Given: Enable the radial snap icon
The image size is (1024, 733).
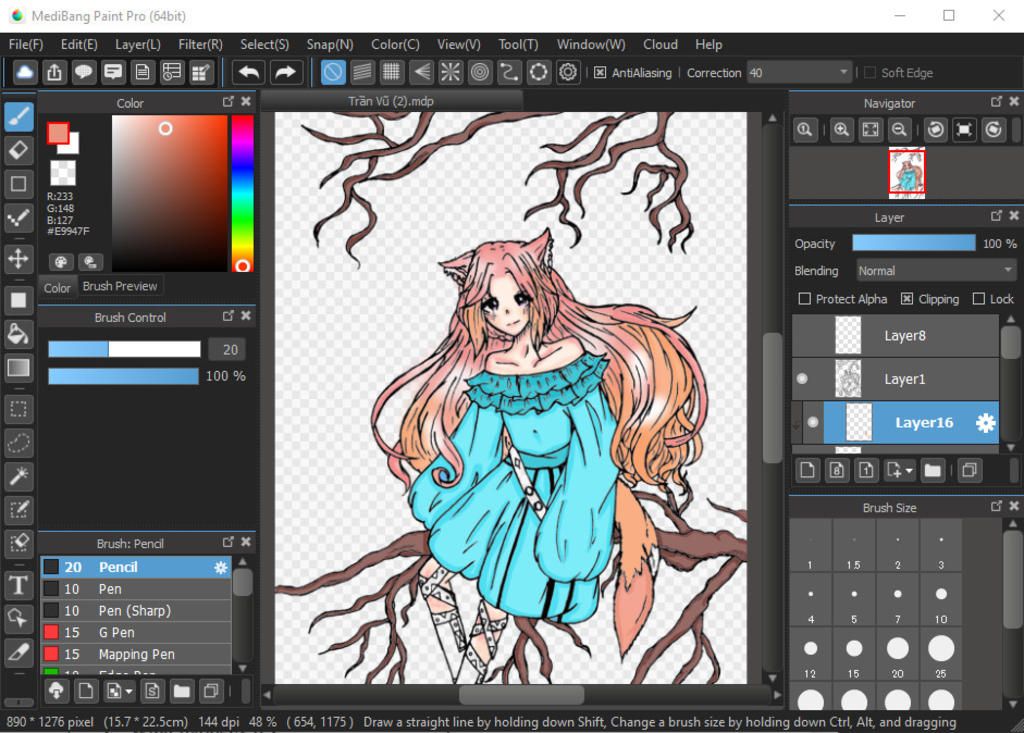Looking at the screenshot, I should click(x=450, y=73).
